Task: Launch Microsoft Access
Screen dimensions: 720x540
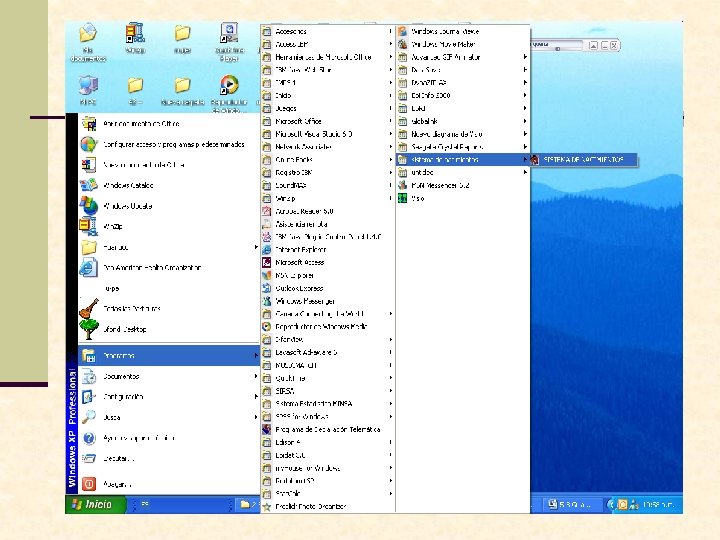Action: [327, 262]
